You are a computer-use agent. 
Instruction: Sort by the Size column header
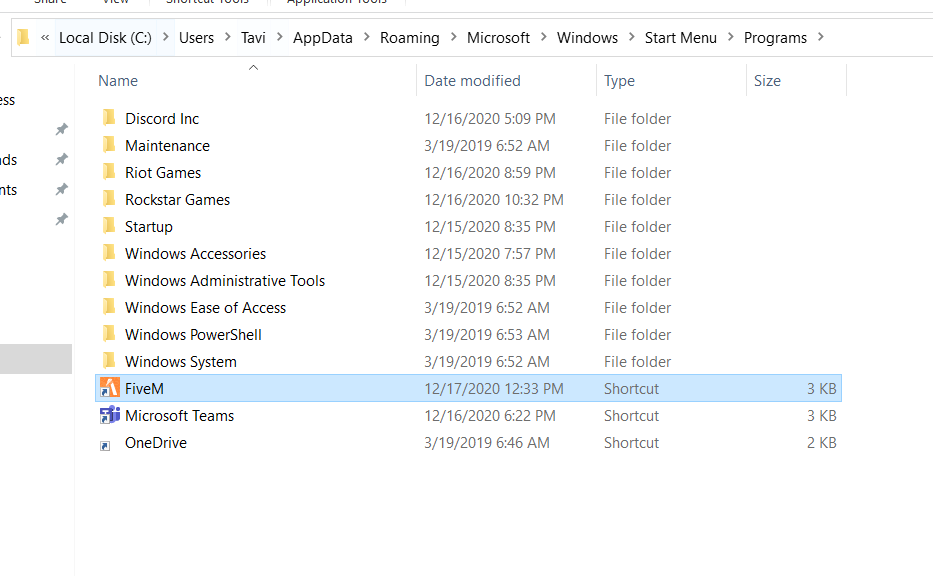767,81
